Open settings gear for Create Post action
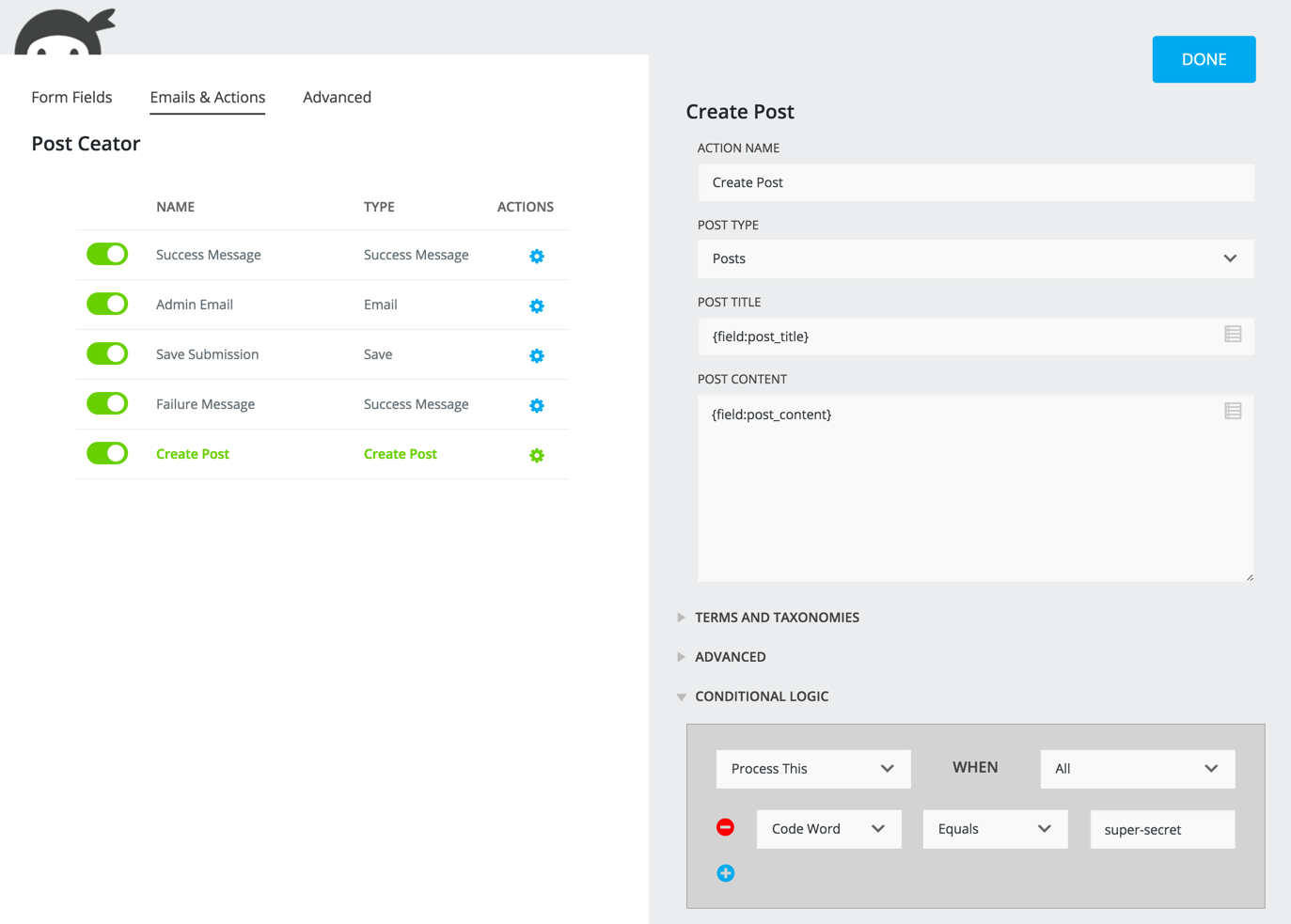This screenshot has width=1291, height=924. 536,455
